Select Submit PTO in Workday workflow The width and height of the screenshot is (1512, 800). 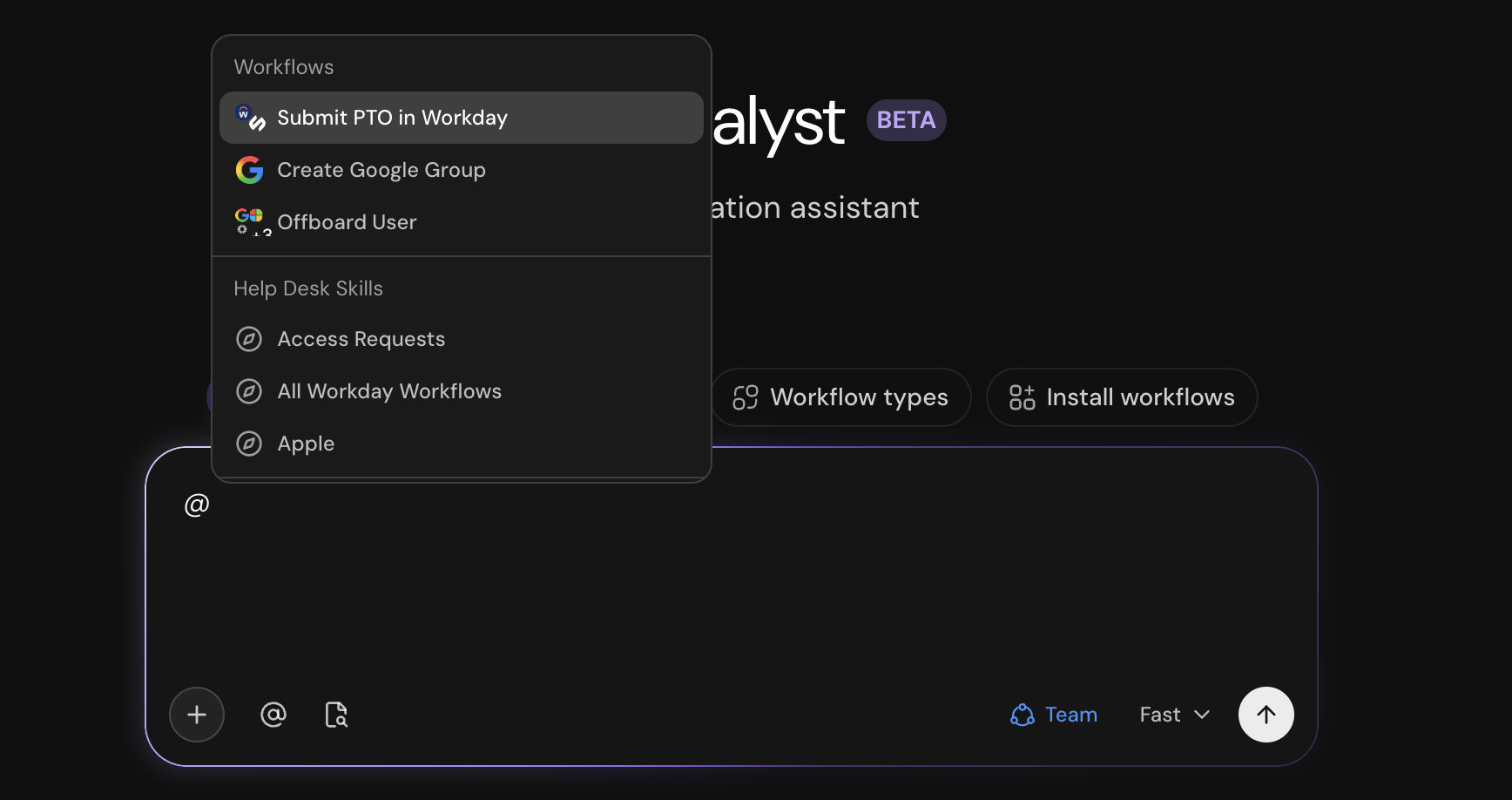(462, 118)
